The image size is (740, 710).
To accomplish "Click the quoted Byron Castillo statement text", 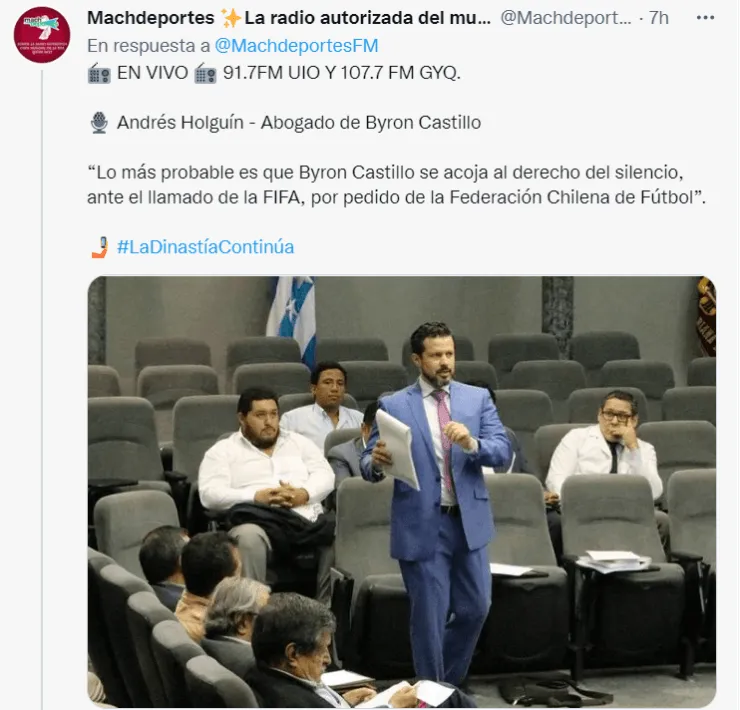I will pos(396,185).
